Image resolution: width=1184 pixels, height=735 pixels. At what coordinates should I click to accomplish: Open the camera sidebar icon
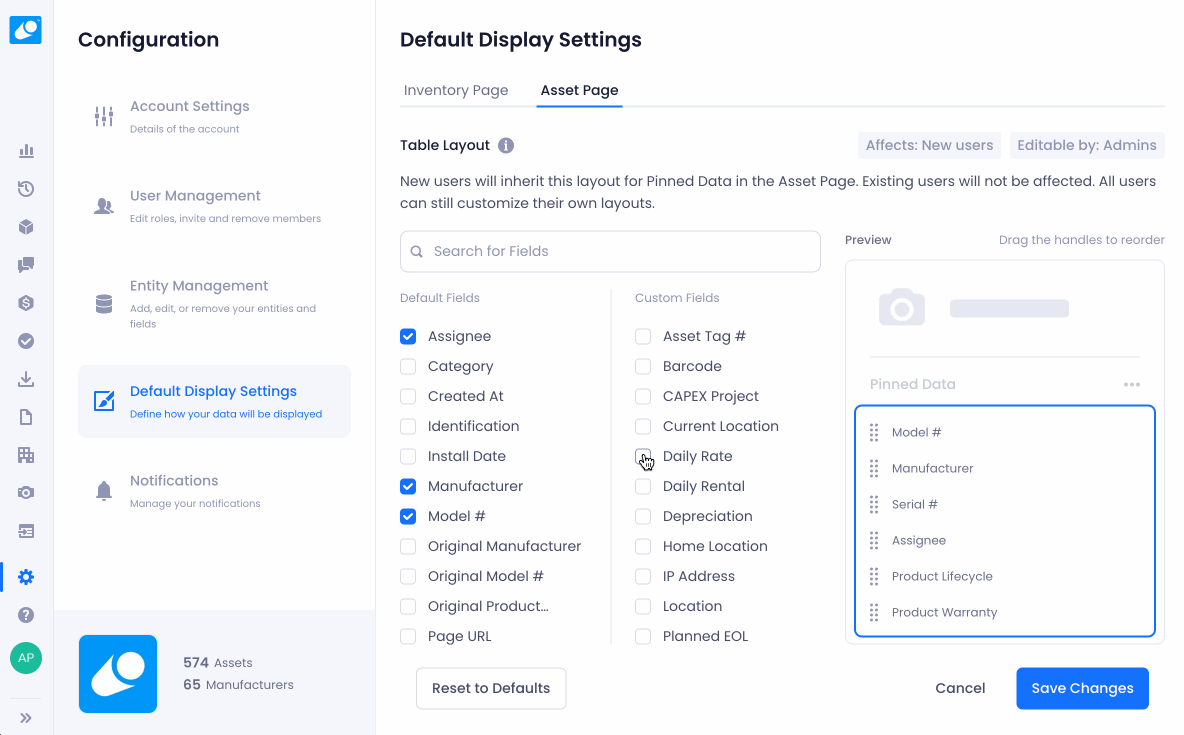point(26,493)
